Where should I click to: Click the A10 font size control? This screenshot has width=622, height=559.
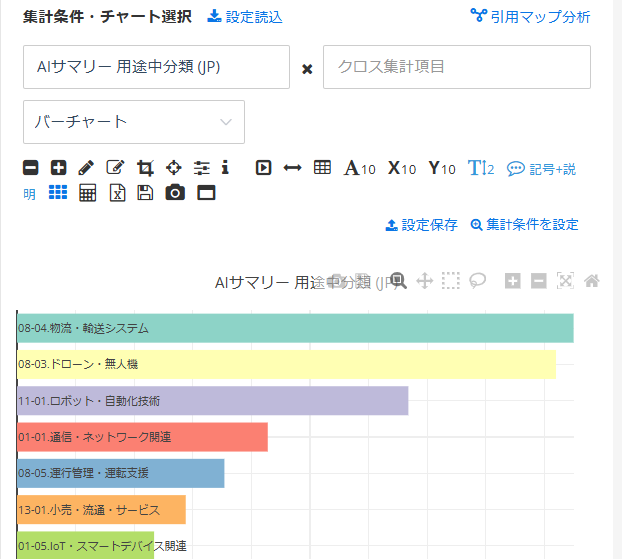click(359, 168)
